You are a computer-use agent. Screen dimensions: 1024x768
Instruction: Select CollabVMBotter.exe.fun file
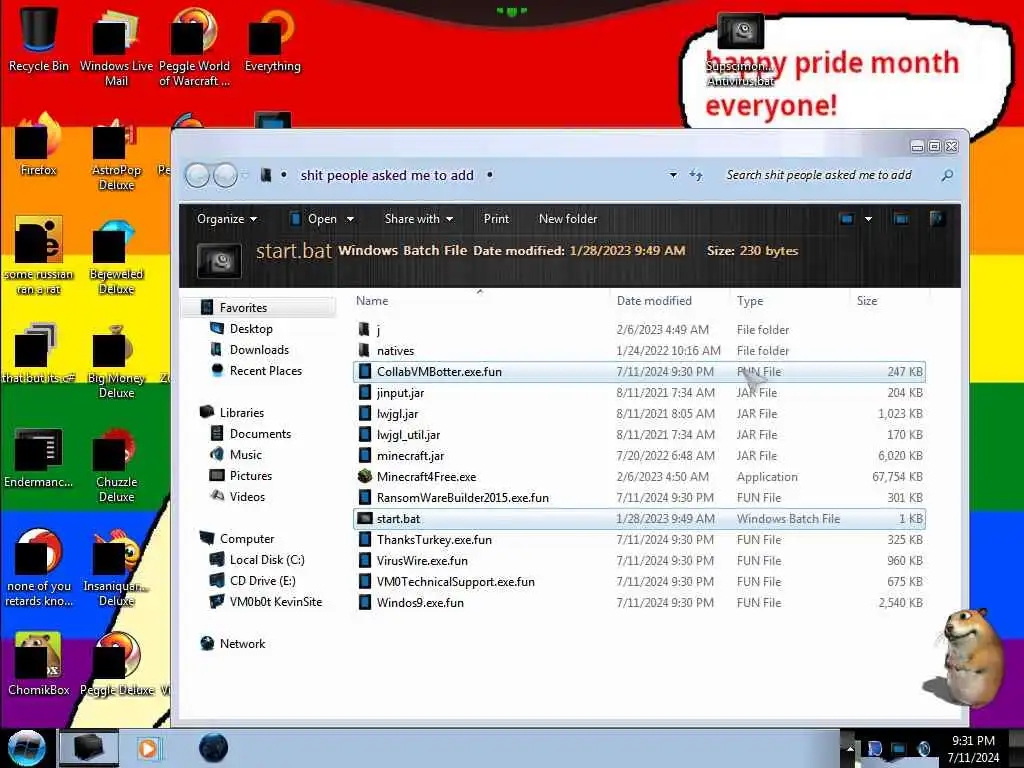[x=639, y=372]
